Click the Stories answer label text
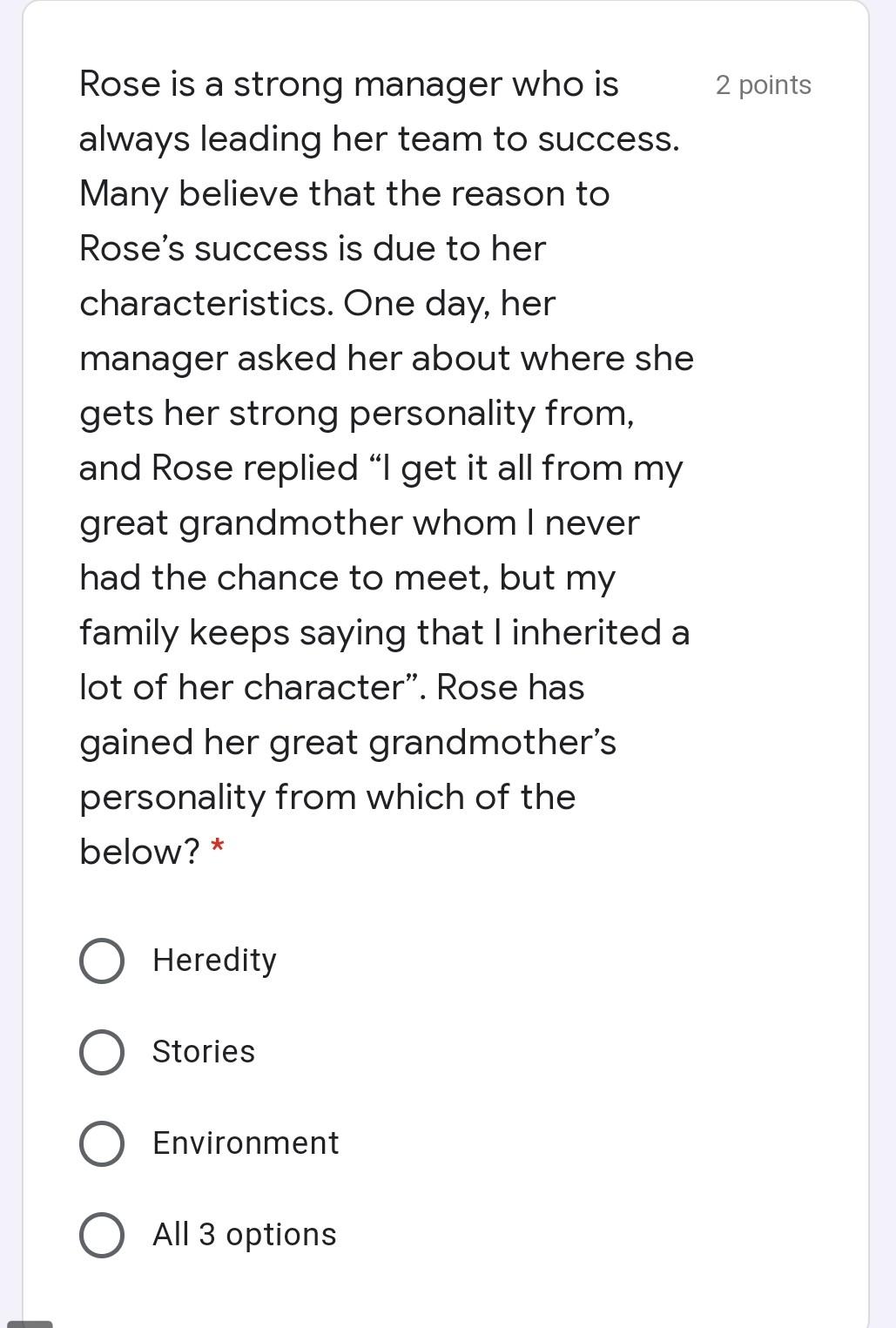Screen dimensions: 896x1328 click(204, 1052)
